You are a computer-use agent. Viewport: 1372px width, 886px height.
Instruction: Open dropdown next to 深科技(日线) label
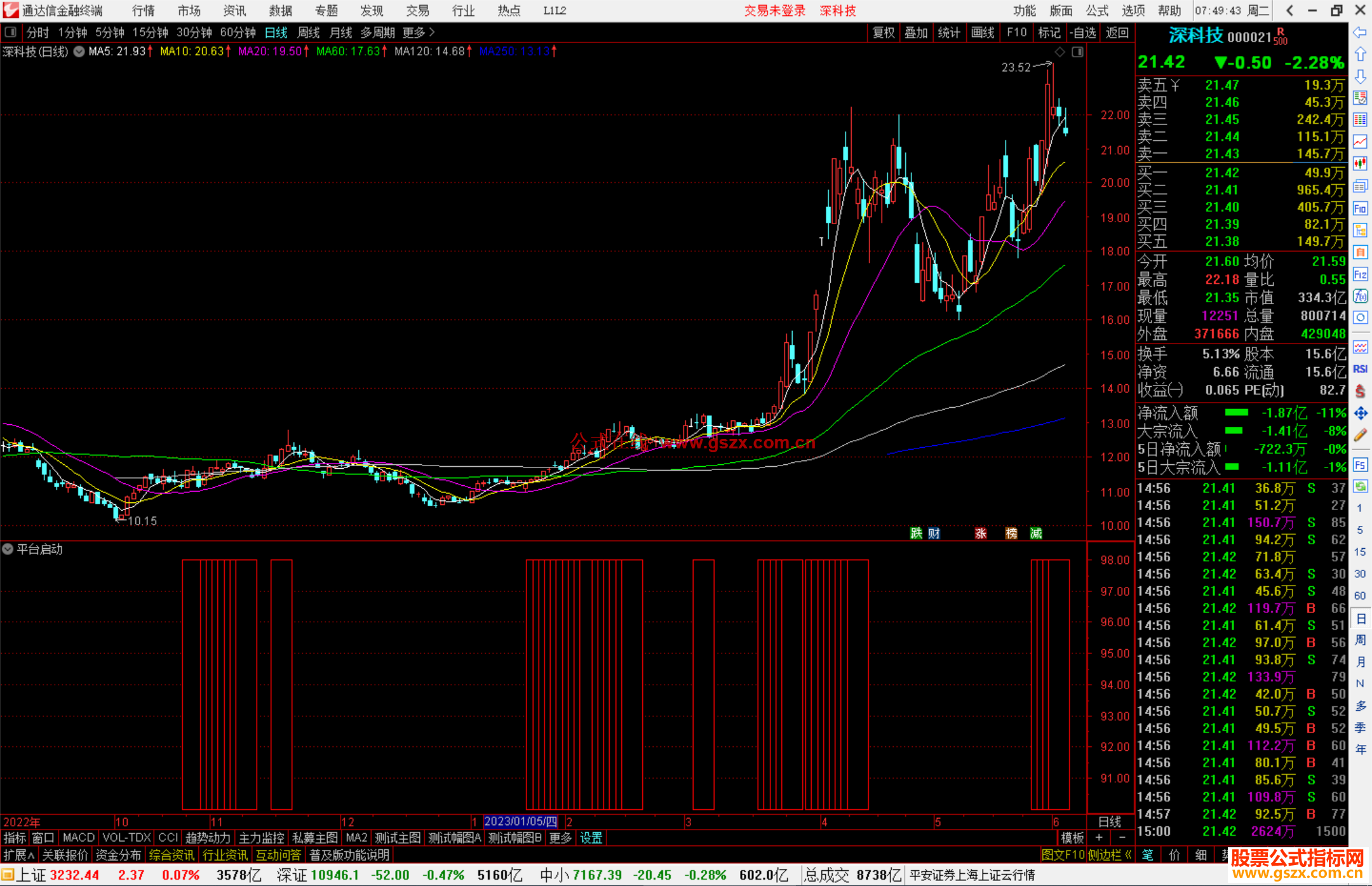click(x=79, y=51)
